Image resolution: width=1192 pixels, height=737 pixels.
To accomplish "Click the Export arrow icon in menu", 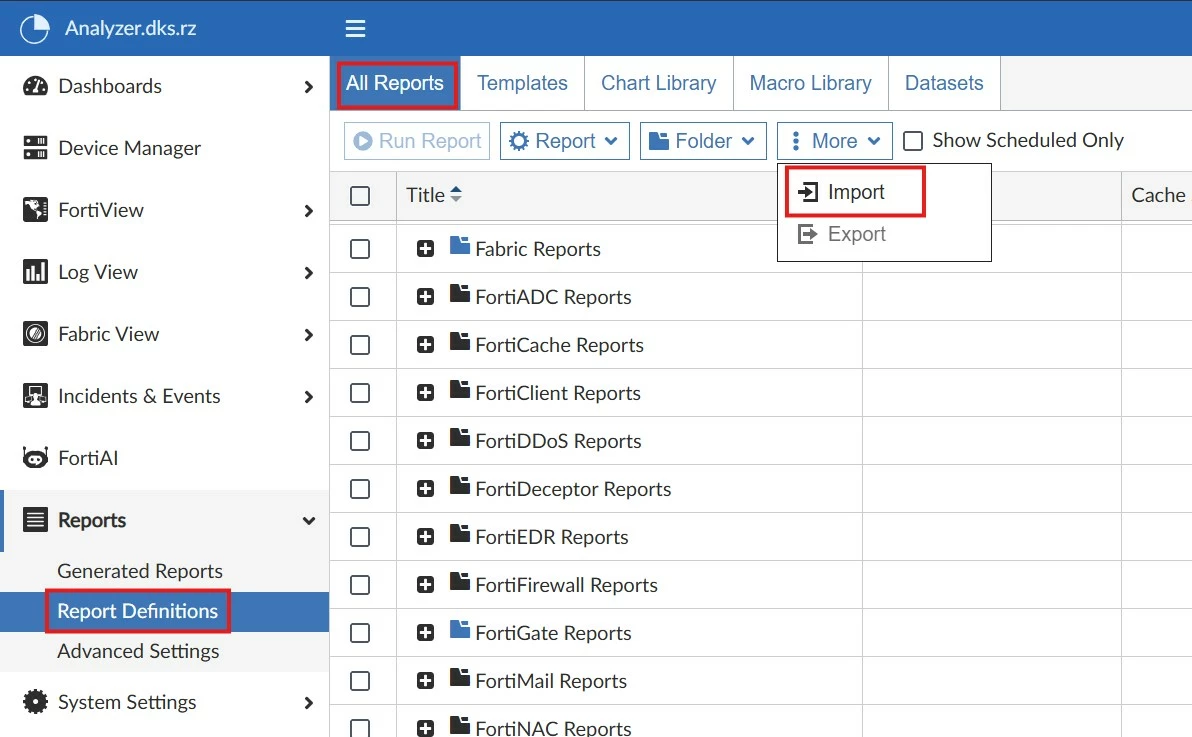I will [x=807, y=234].
